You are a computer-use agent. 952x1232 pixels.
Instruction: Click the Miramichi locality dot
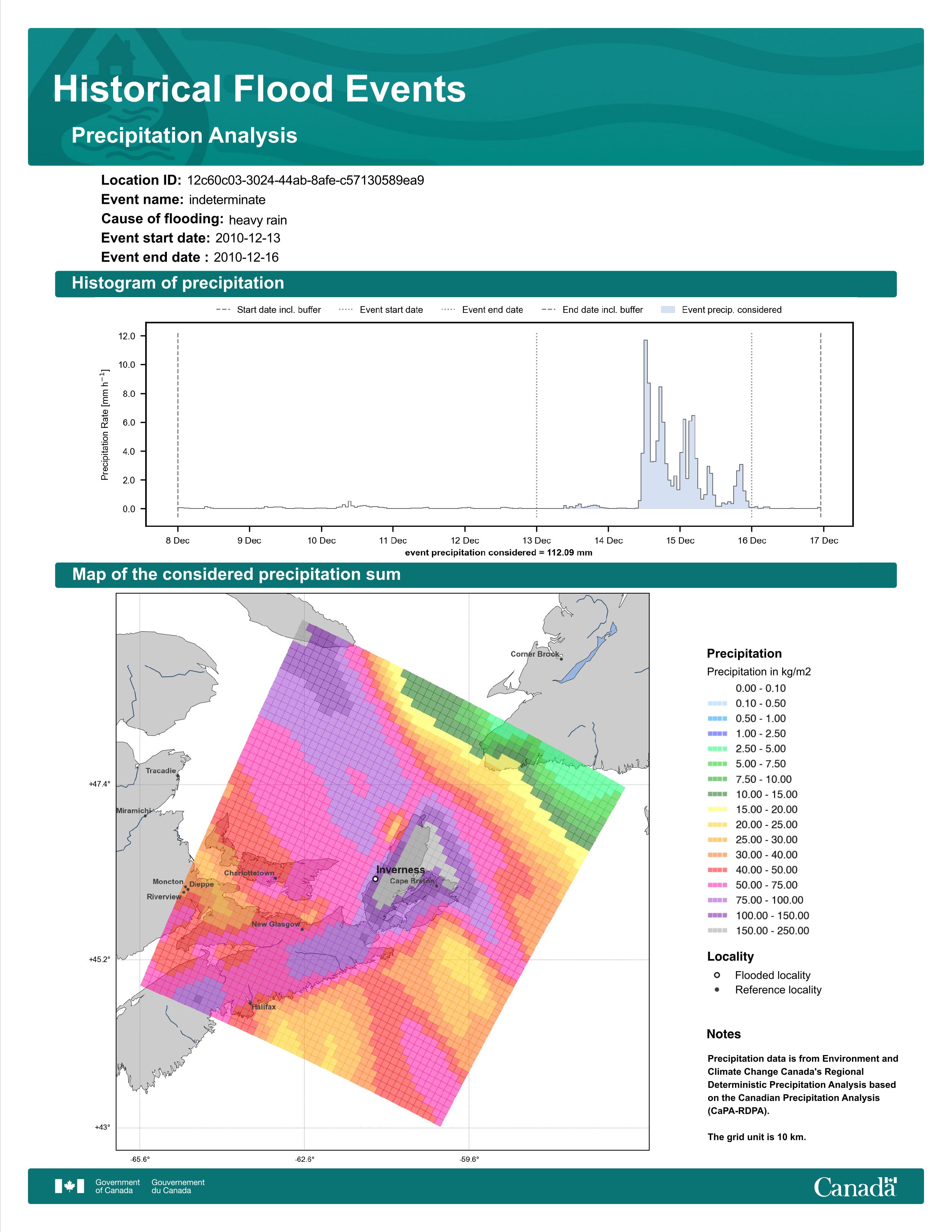click(145, 816)
